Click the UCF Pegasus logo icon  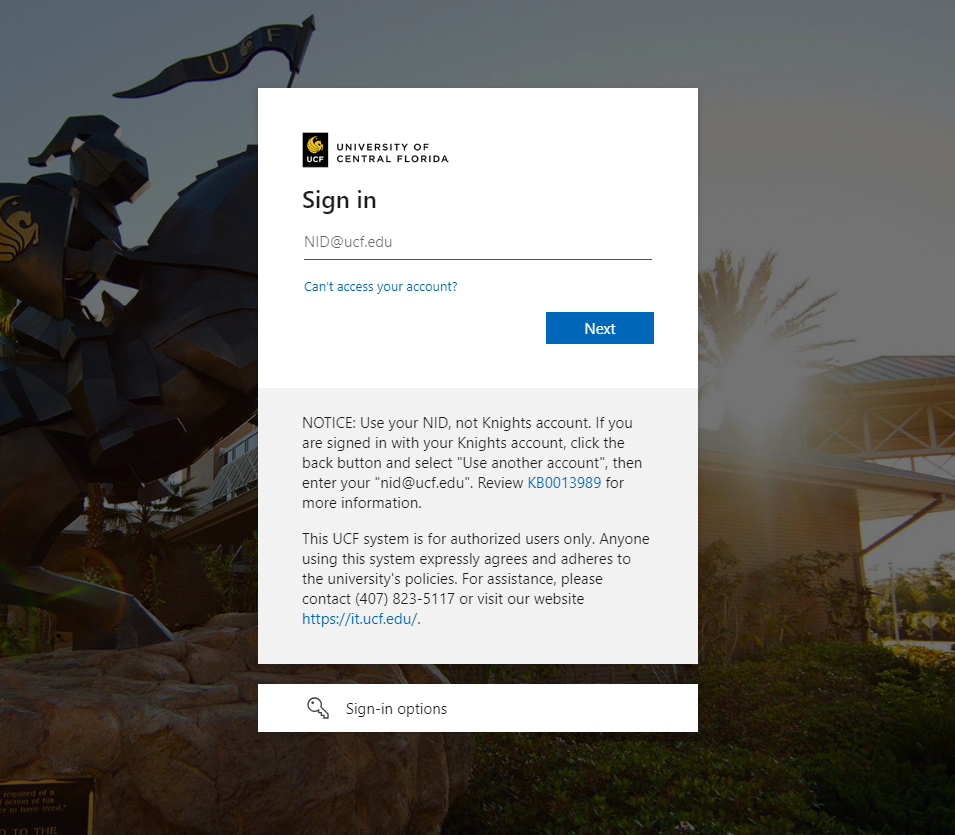pos(315,150)
